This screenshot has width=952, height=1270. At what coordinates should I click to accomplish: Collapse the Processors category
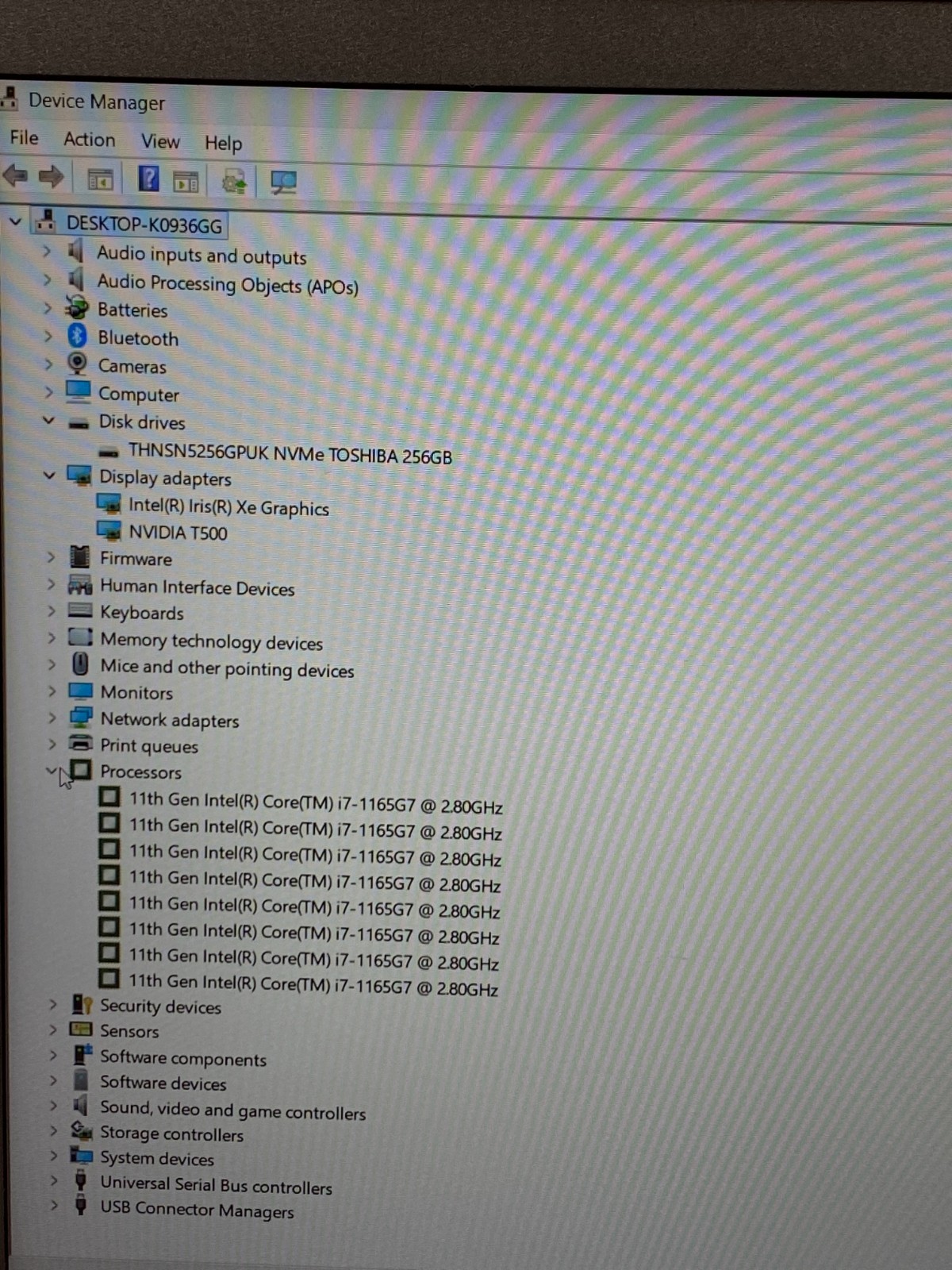pos(52,770)
